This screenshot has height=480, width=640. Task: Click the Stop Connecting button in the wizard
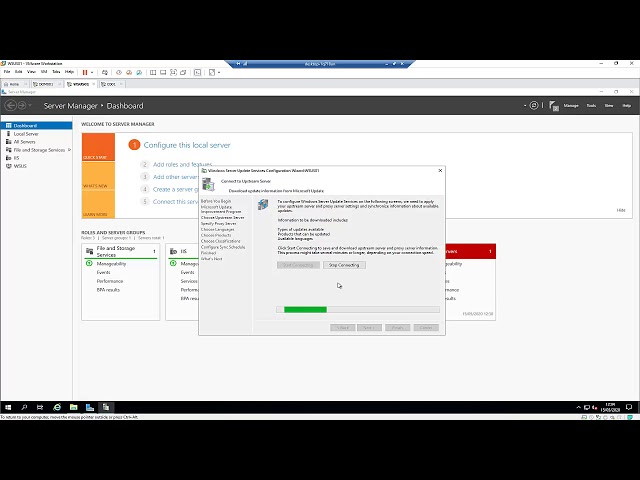tap(344, 265)
